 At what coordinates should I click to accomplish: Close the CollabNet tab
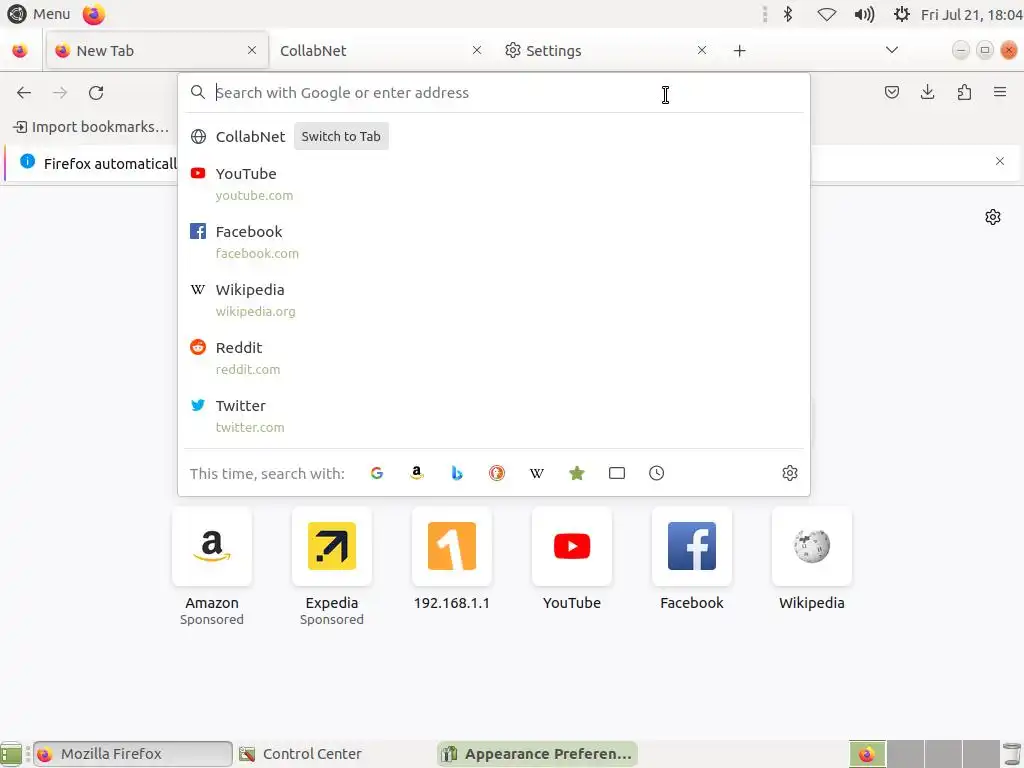[x=477, y=50]
